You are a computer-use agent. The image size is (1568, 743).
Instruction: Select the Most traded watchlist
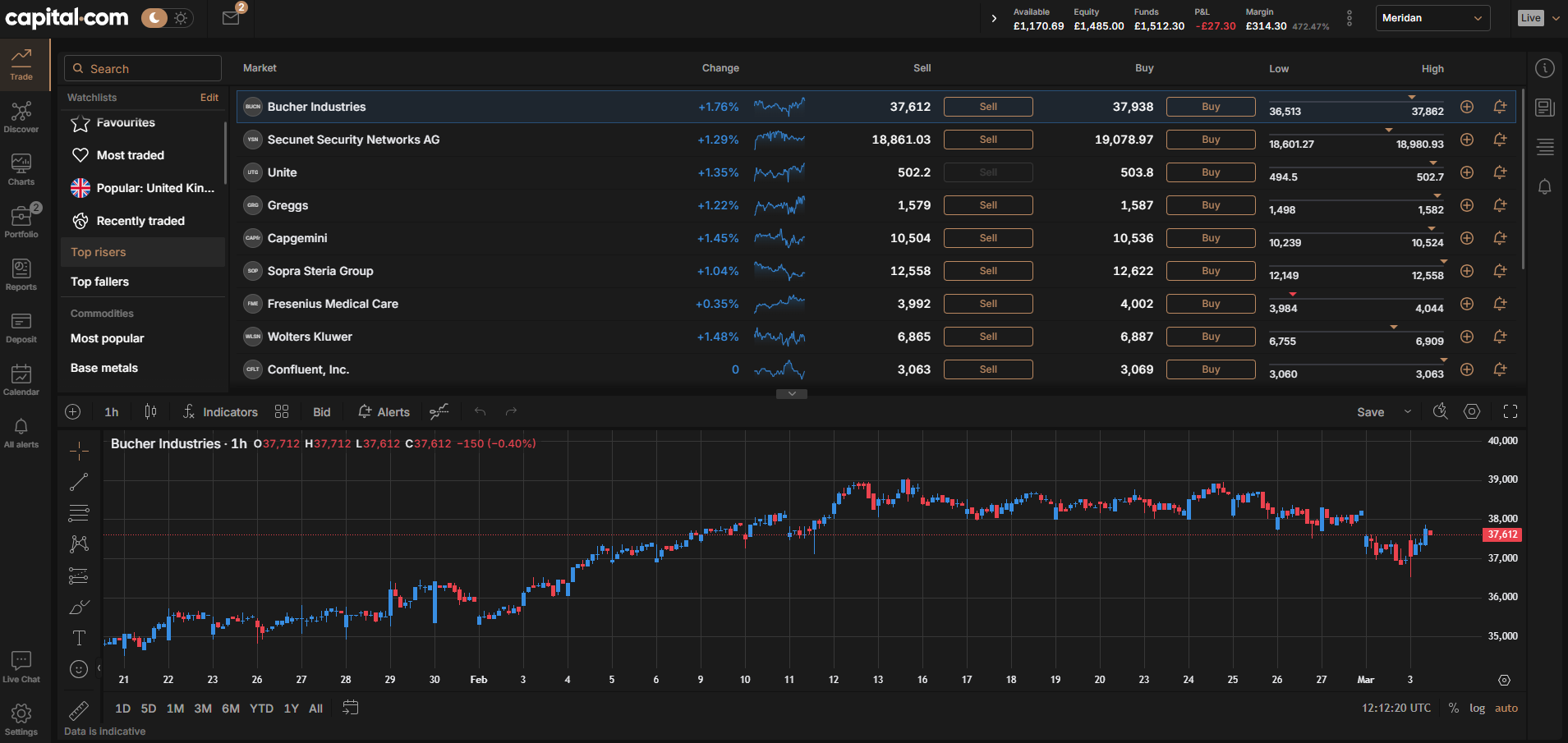click(x=129, y=154)
